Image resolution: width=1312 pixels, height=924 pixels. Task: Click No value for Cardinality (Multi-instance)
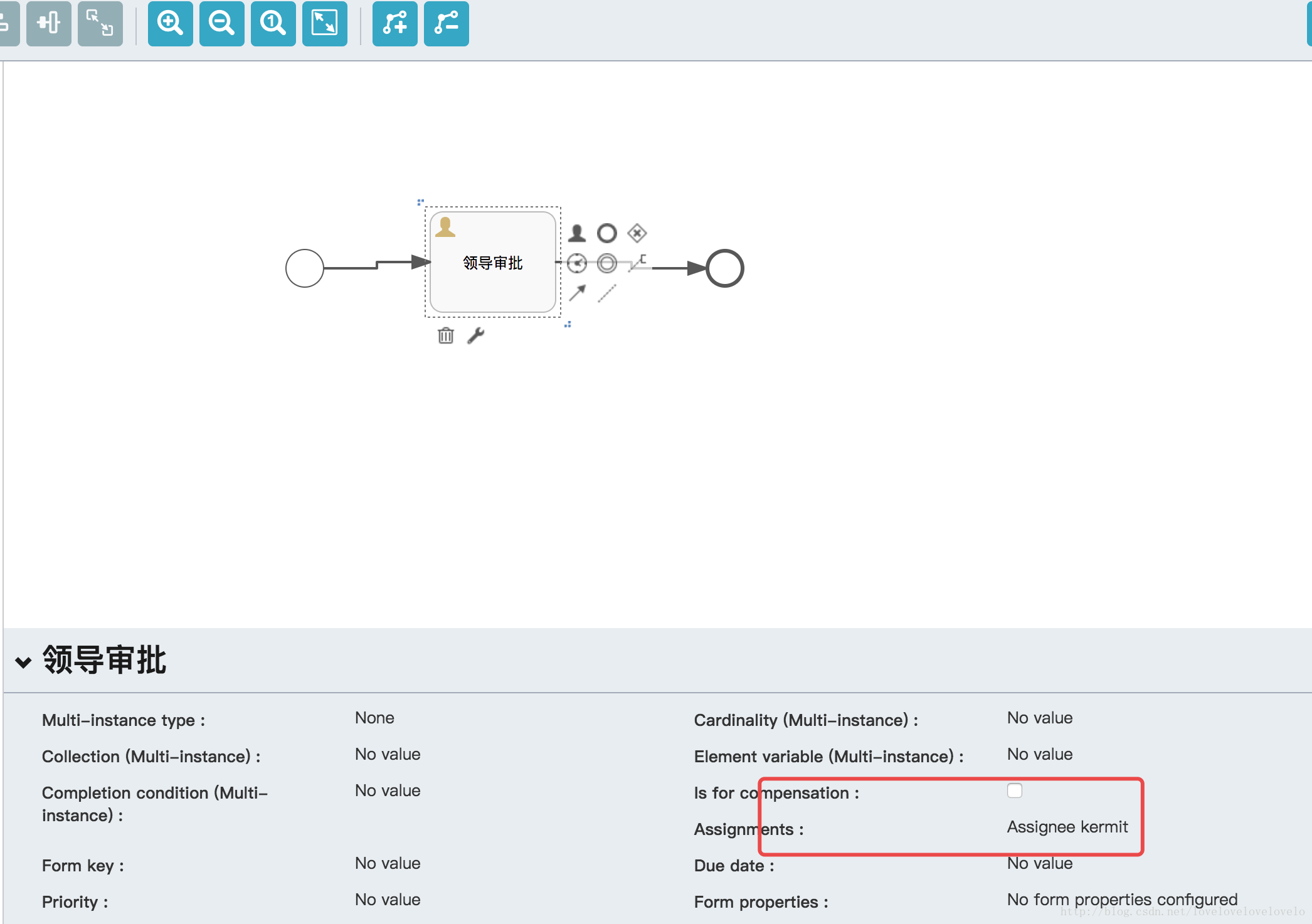pyautogui.click(x=1040, y=718)
